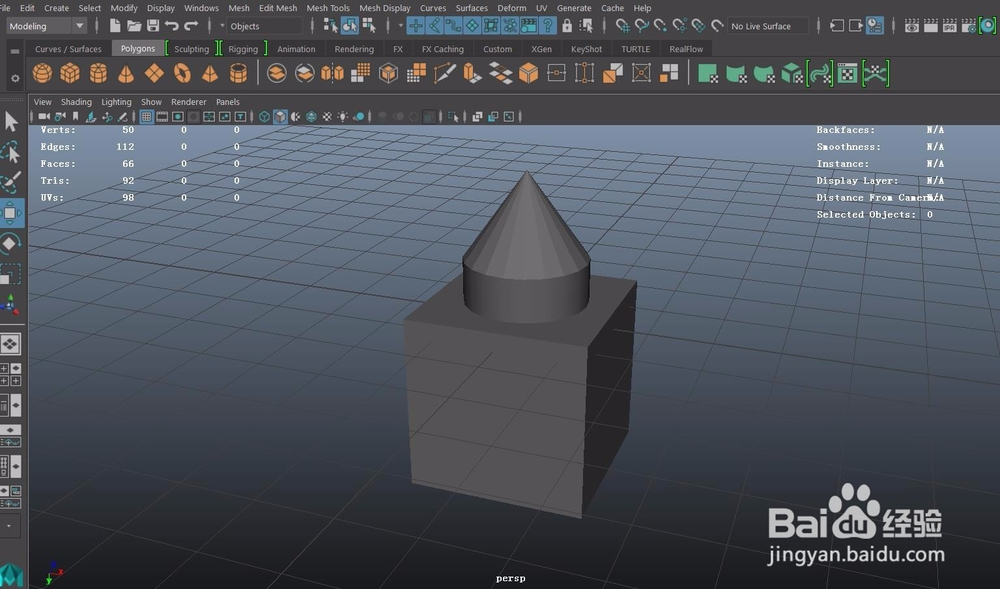Switch to the Curves / Surfaces shelf tab
This screenshot has height=589, width=1000.
(x=68, y=49)
